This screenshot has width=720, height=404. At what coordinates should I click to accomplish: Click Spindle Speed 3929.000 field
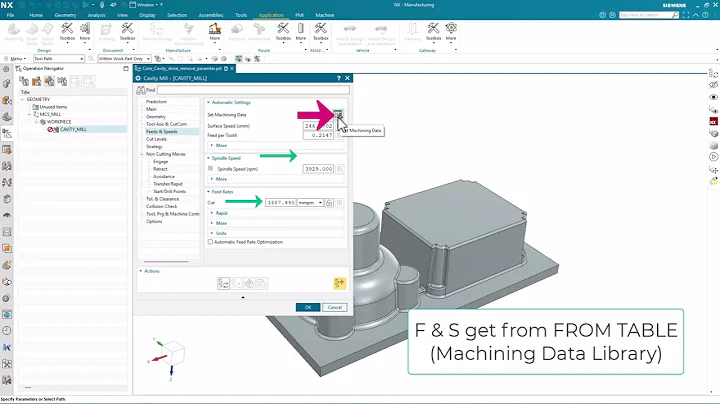pos(318,169)
